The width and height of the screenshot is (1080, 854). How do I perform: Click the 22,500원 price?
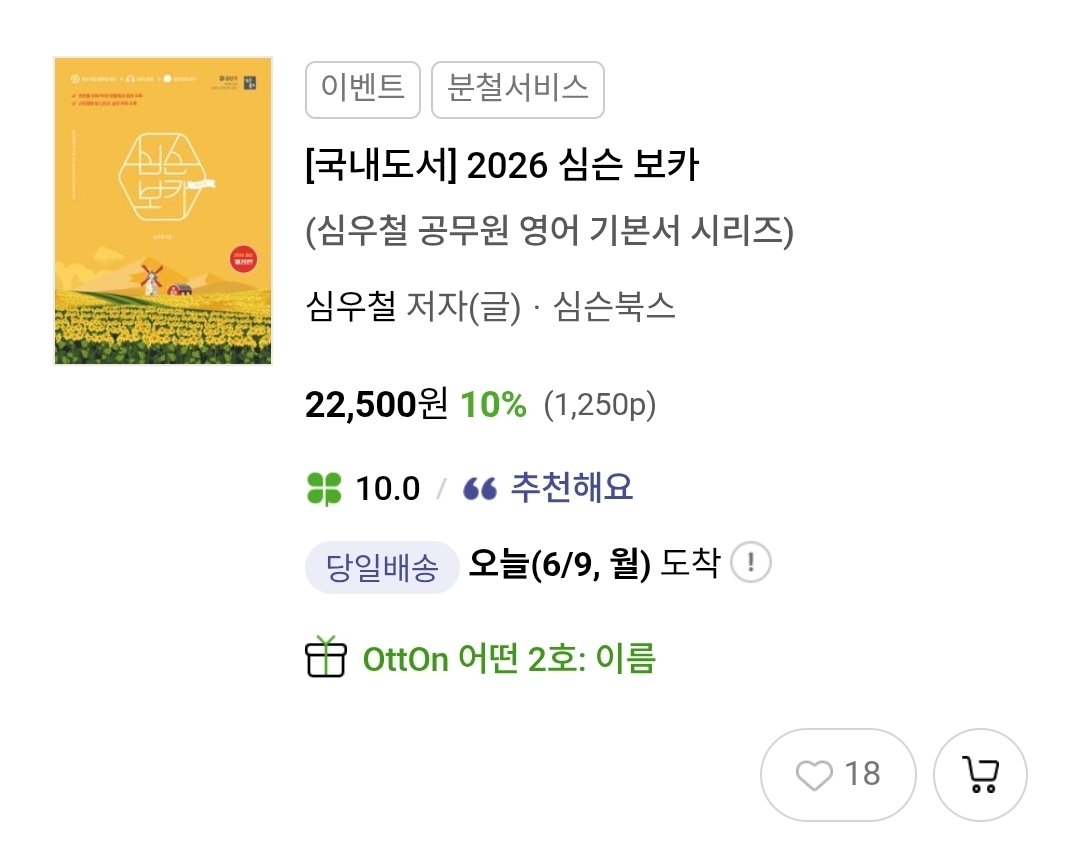[x=376, y=405]
